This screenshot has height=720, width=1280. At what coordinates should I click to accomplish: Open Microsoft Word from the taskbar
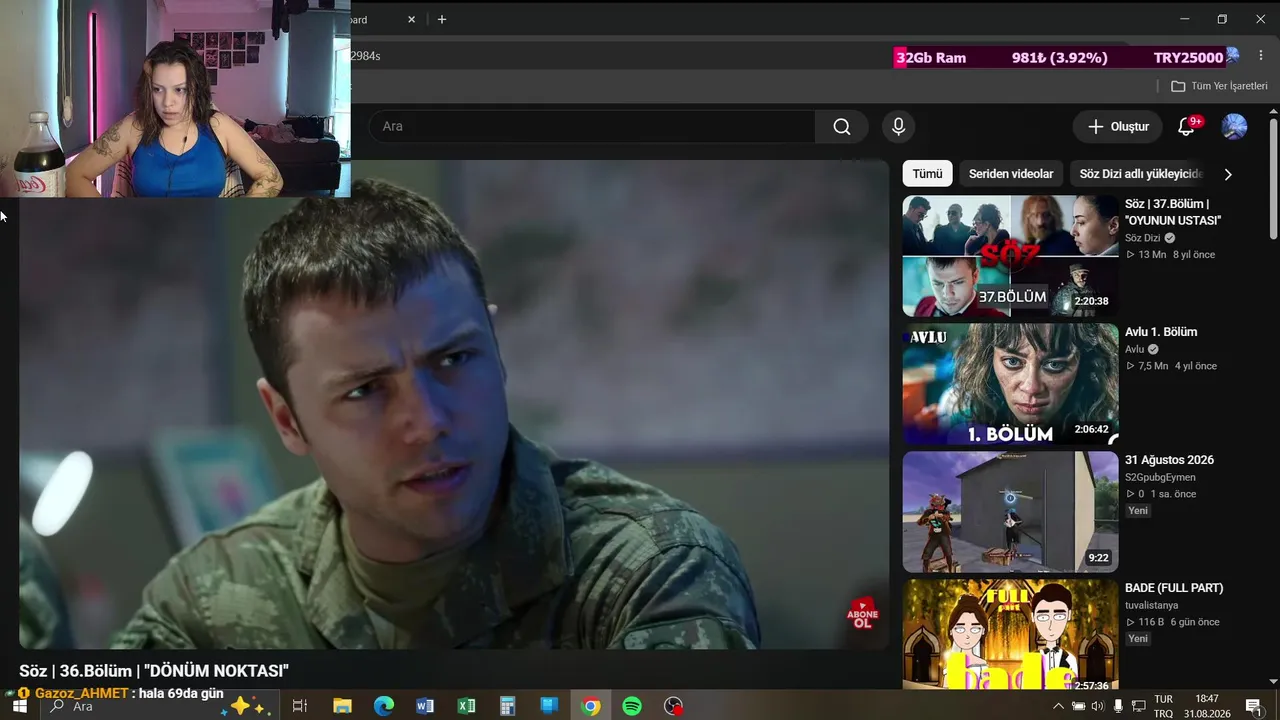click(425, 706)
